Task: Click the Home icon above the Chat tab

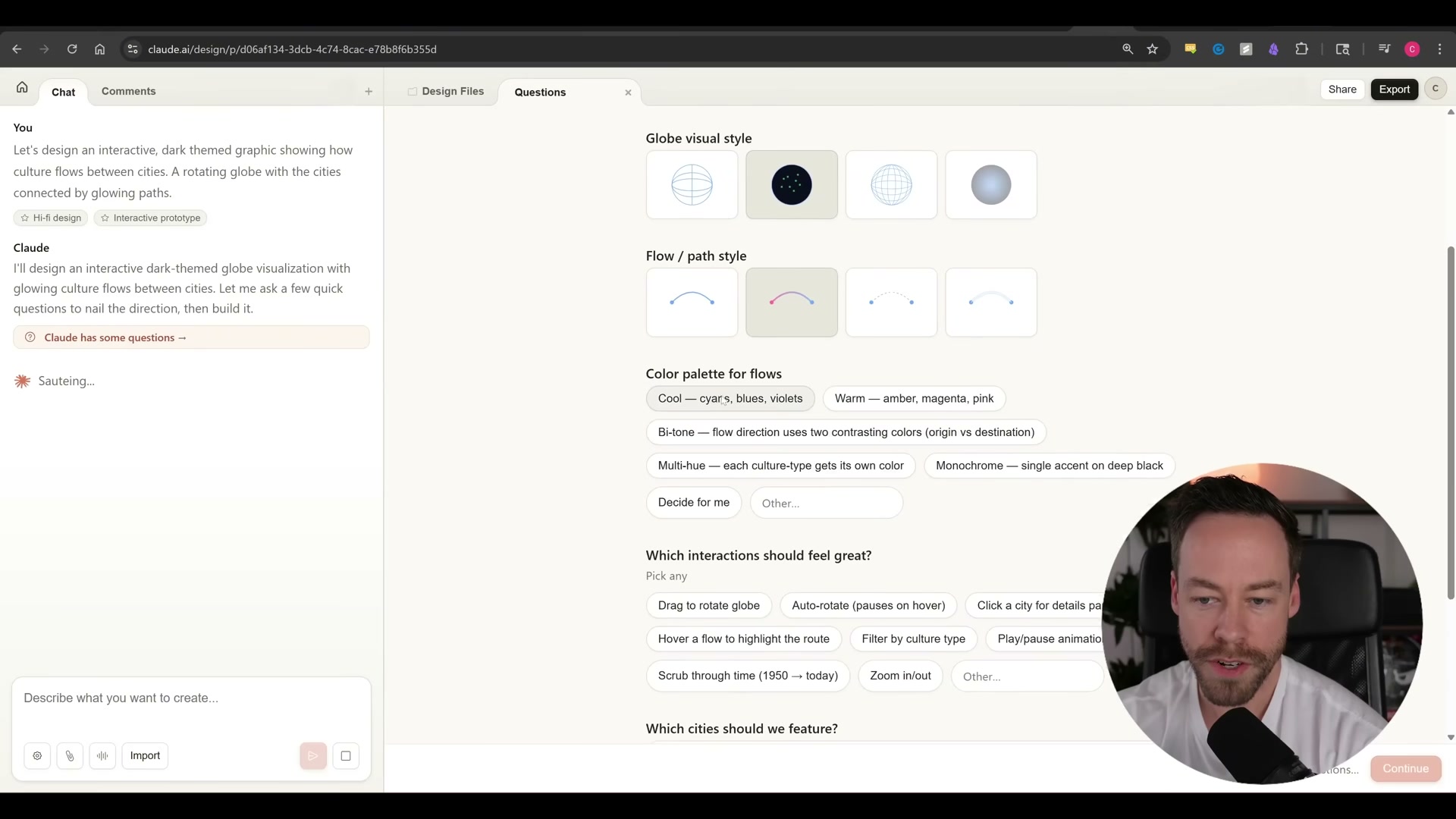Action: [x=22, y=87]
